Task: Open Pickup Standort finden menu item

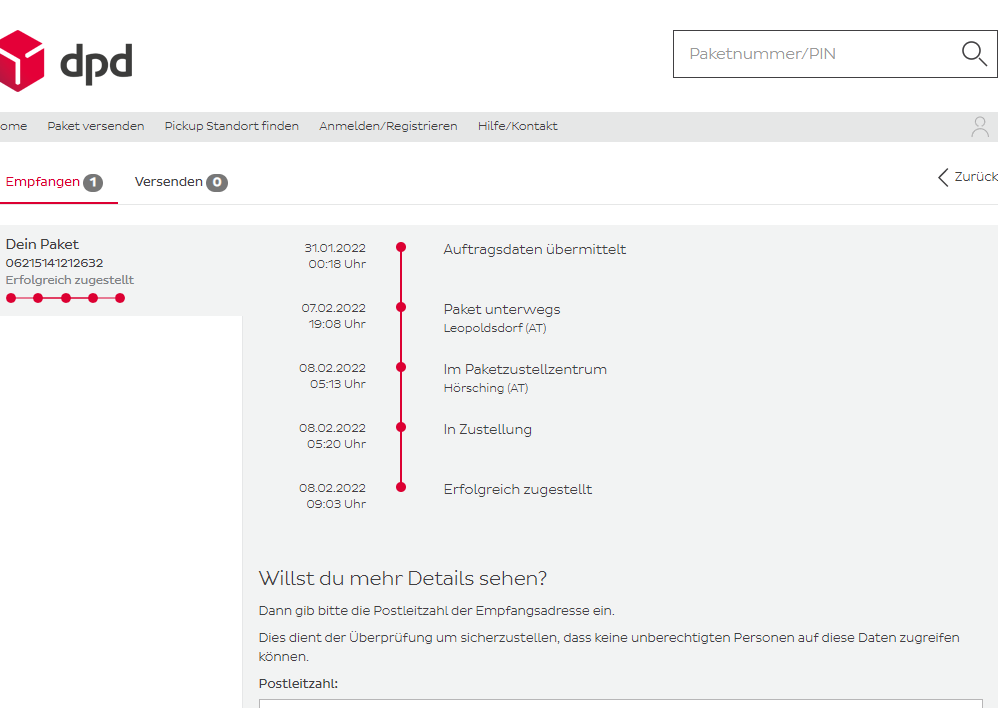Action: pos(231,126)
